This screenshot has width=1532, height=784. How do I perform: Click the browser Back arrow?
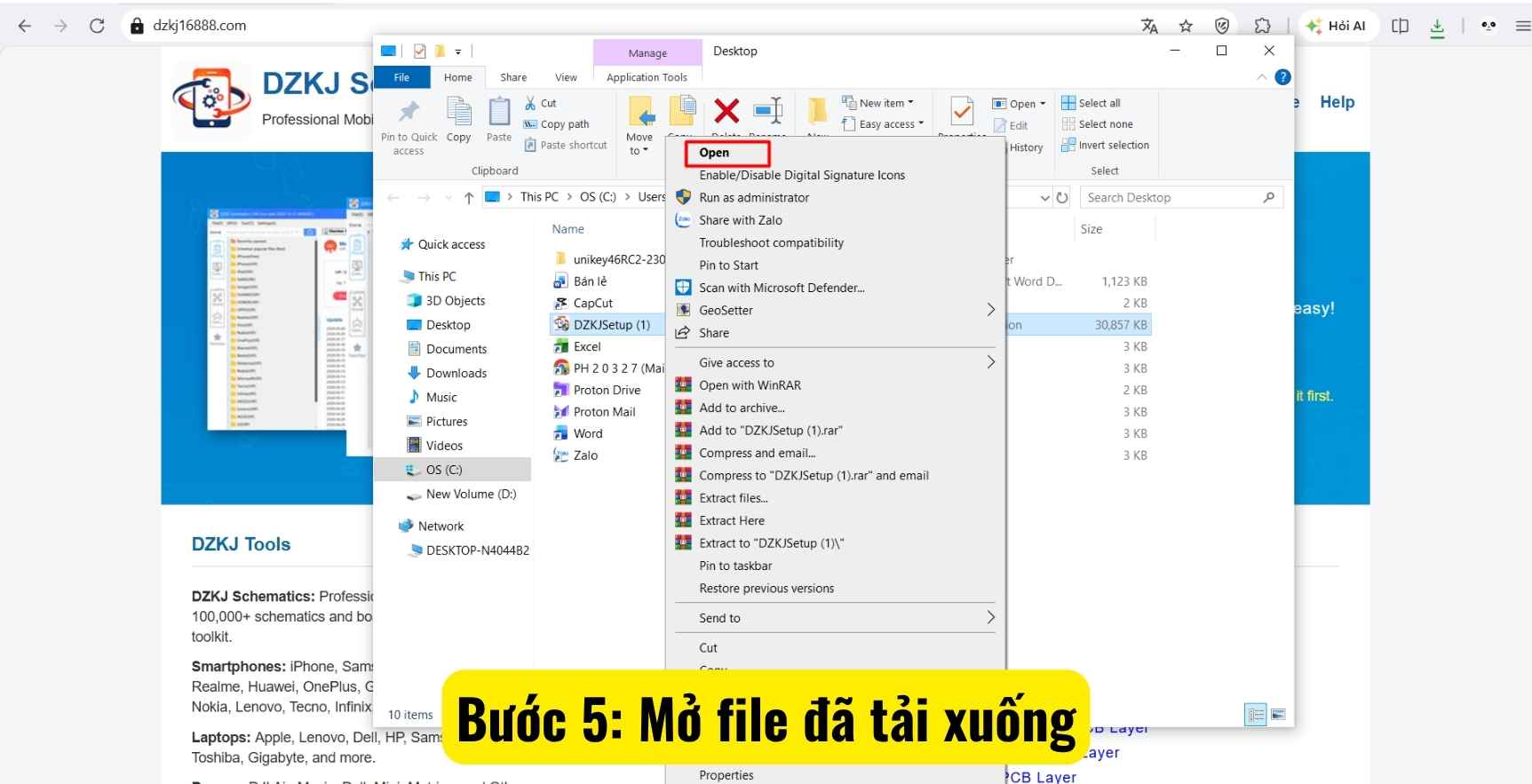point(25,26)
